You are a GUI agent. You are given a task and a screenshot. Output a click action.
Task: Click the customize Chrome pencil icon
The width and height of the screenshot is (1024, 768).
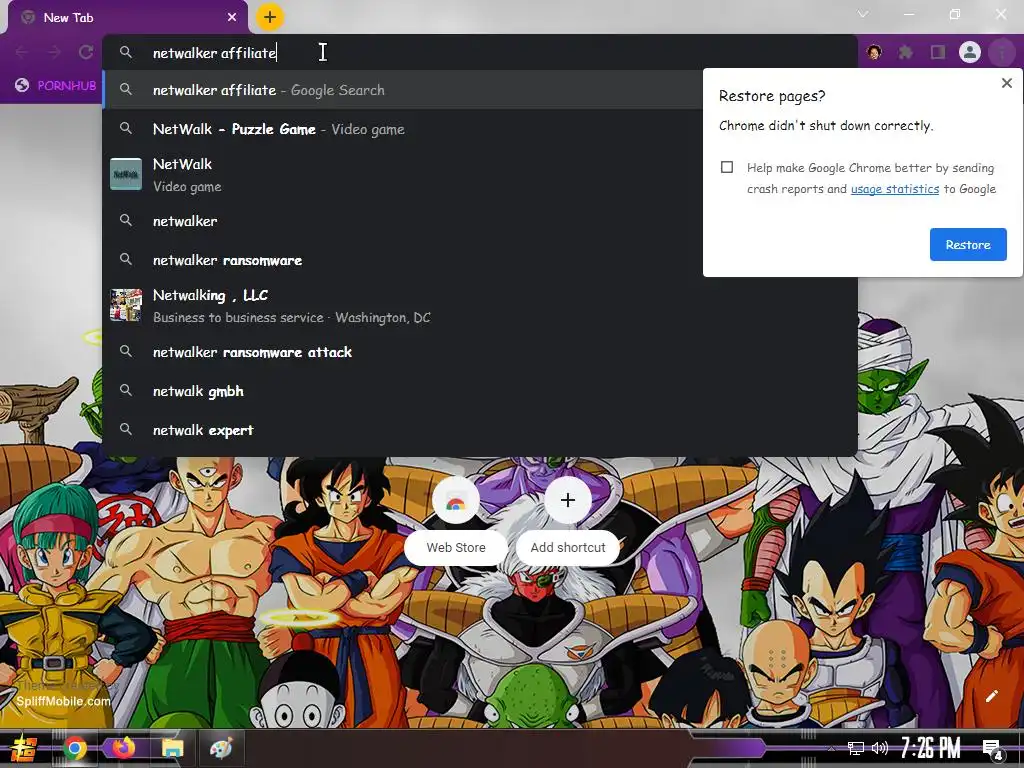991,696
